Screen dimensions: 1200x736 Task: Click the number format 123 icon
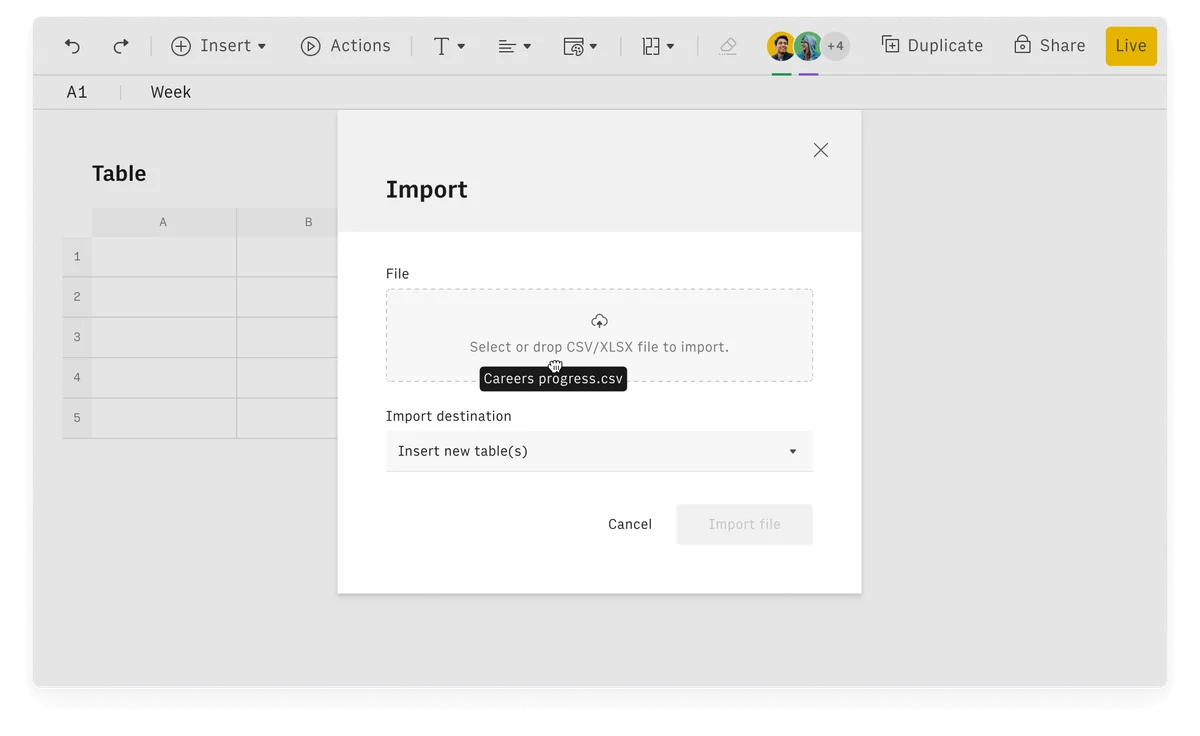click(652, 46)
